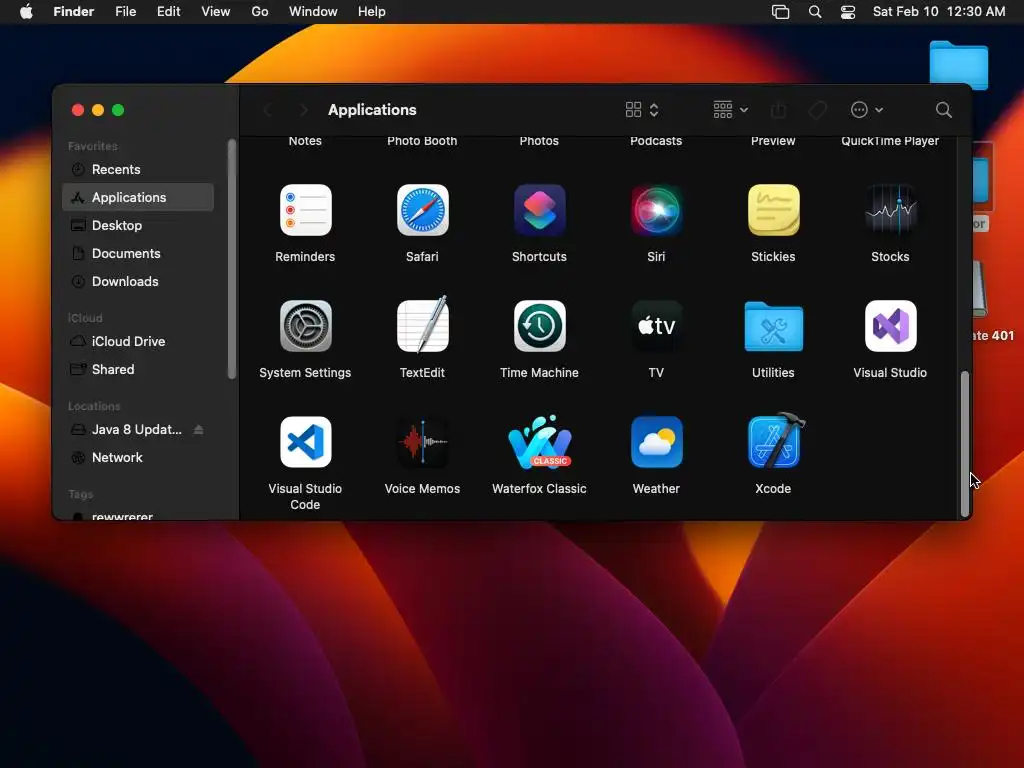Select the Utilities folder icon
The width and height of the screenshot is (1024, 768).
773,327
